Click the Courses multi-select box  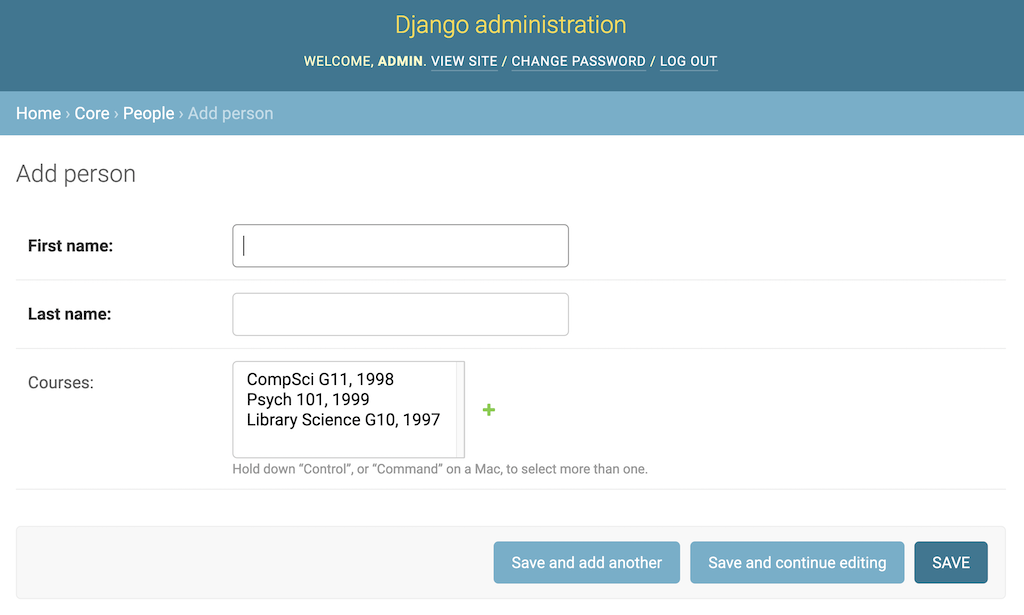(348, 409)
